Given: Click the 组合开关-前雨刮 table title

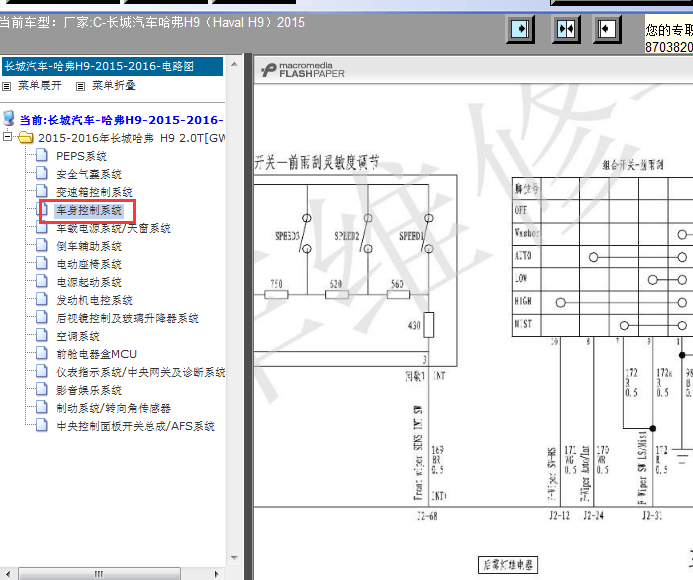Looking at the screenshot, I should click(632, 165).
